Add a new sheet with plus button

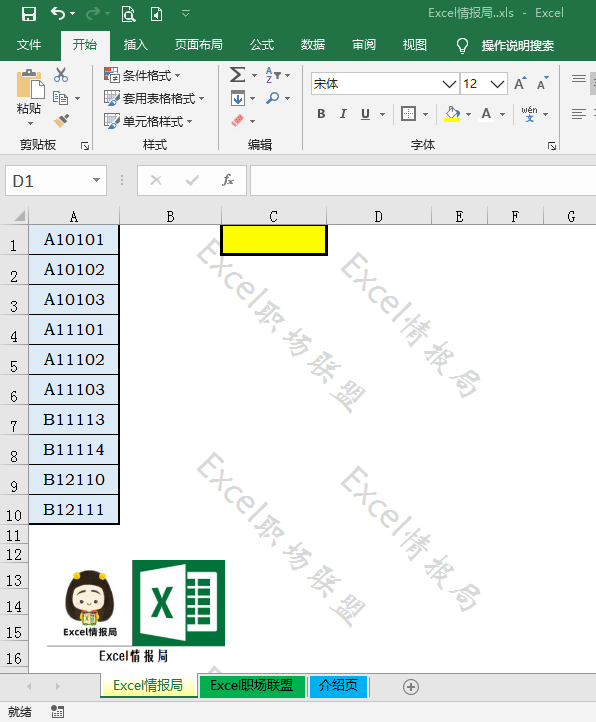click(x=411, y=687)
